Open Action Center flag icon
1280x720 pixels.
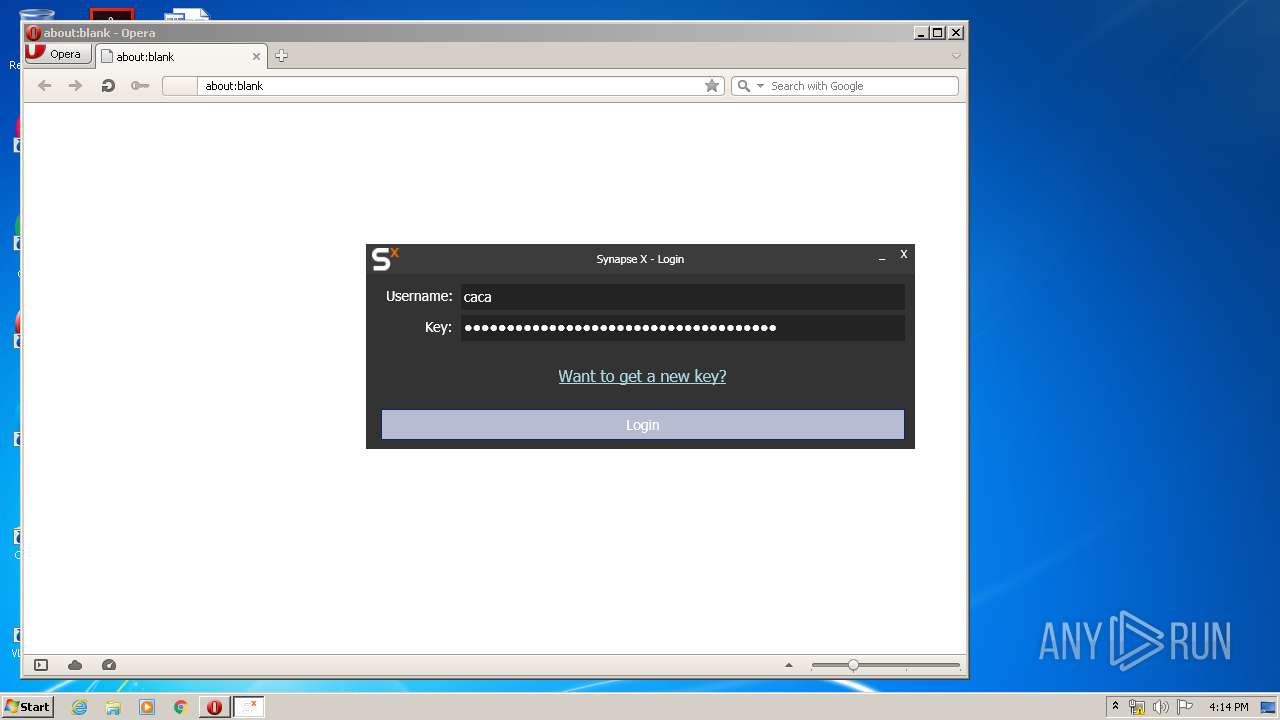(x=1185, y=707)
